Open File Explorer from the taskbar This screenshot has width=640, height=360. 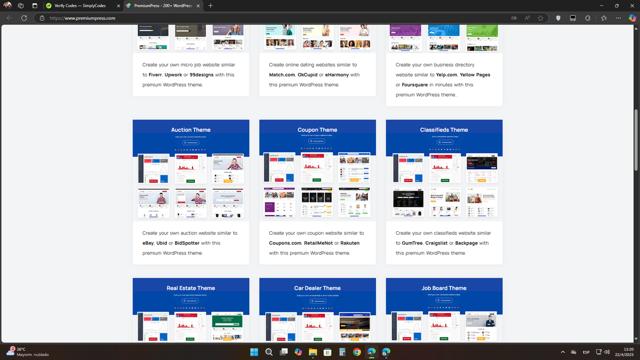(x=313, y=352)
